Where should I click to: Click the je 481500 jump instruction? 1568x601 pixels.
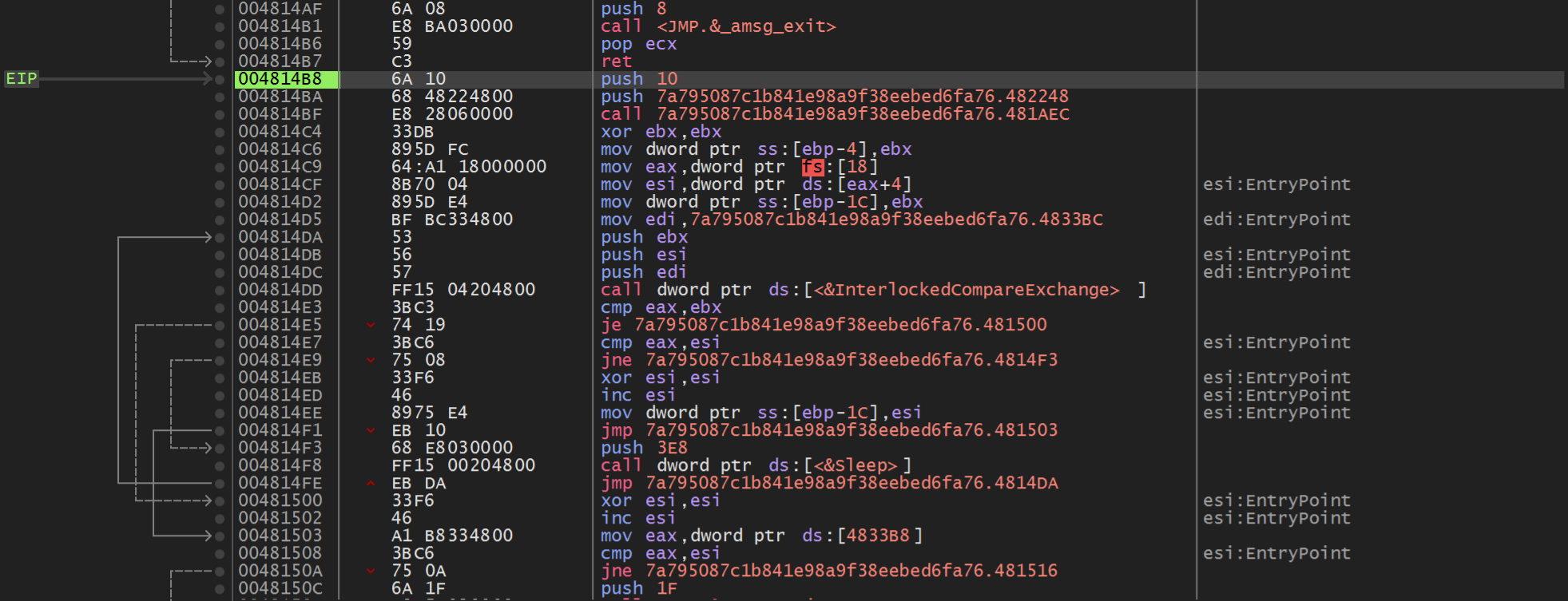824,325
